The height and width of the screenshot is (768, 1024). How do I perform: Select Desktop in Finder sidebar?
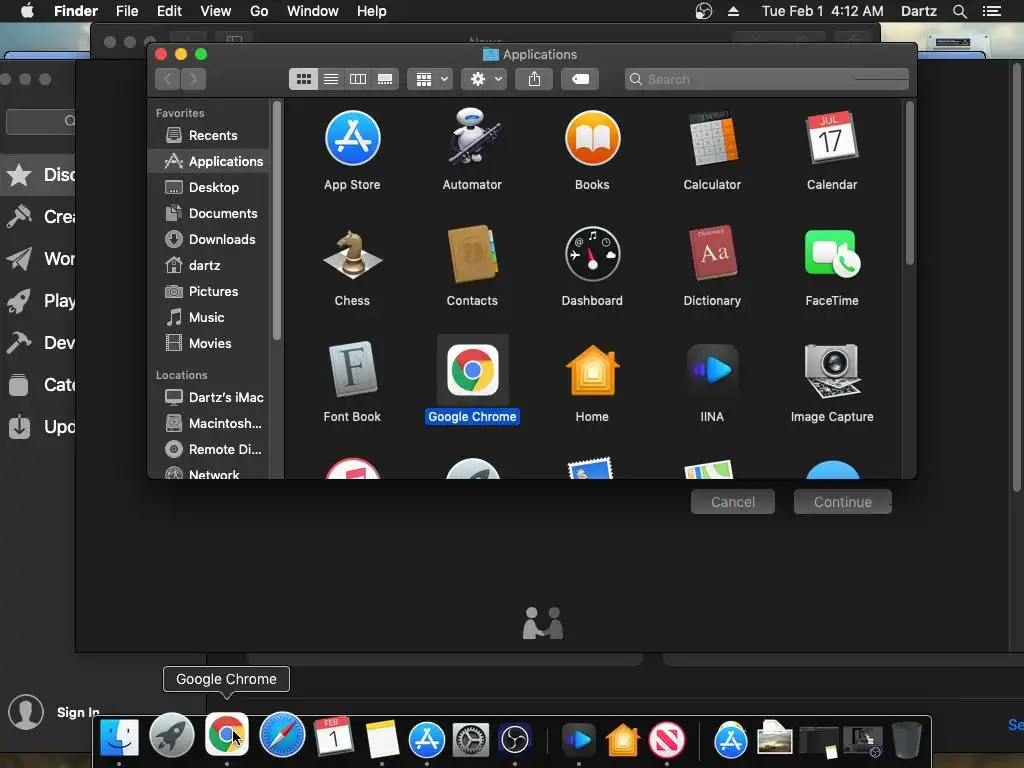tap(208, 187)
